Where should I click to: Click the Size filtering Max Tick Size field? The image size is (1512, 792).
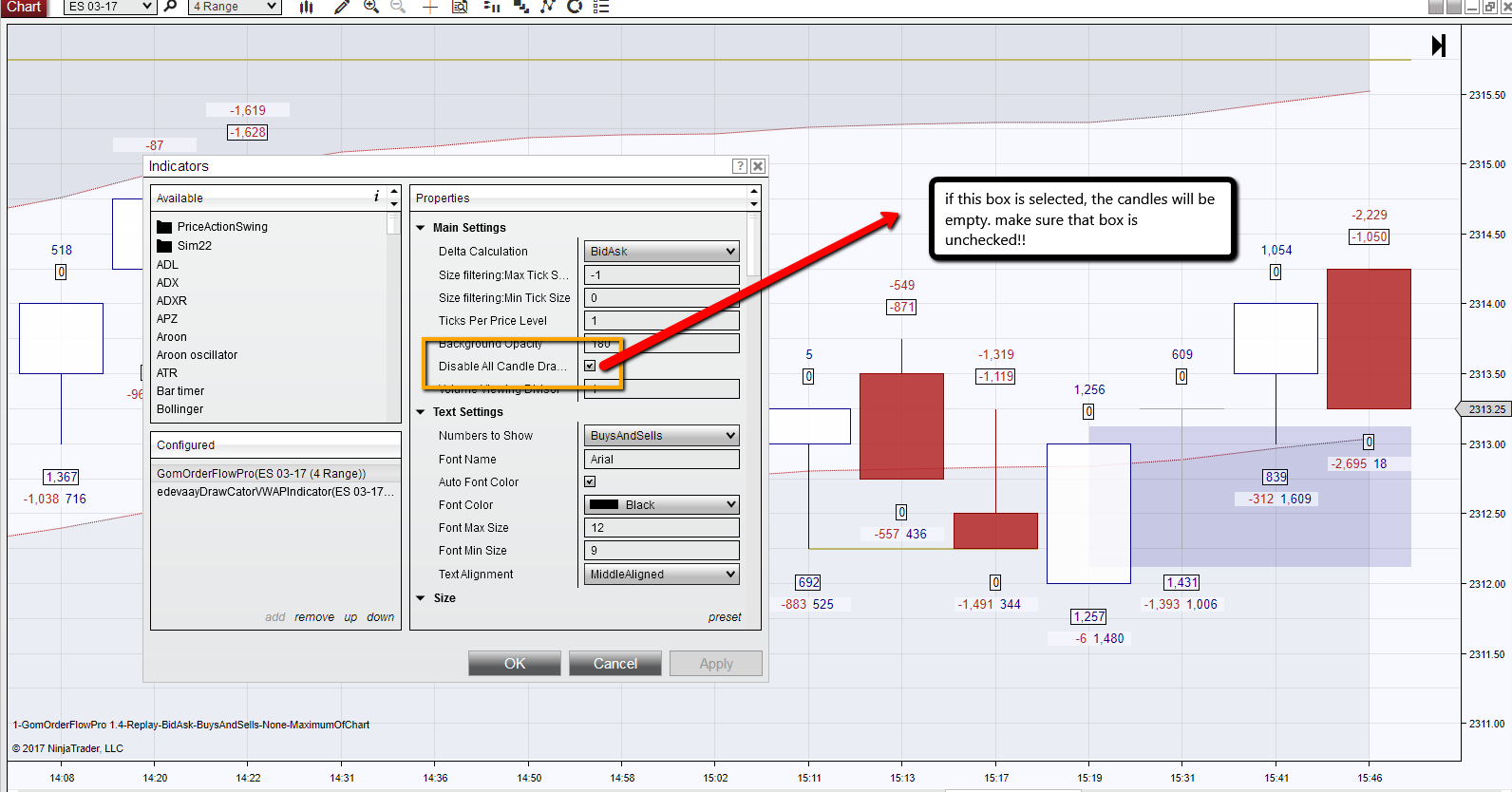click(x=661, y=275)
